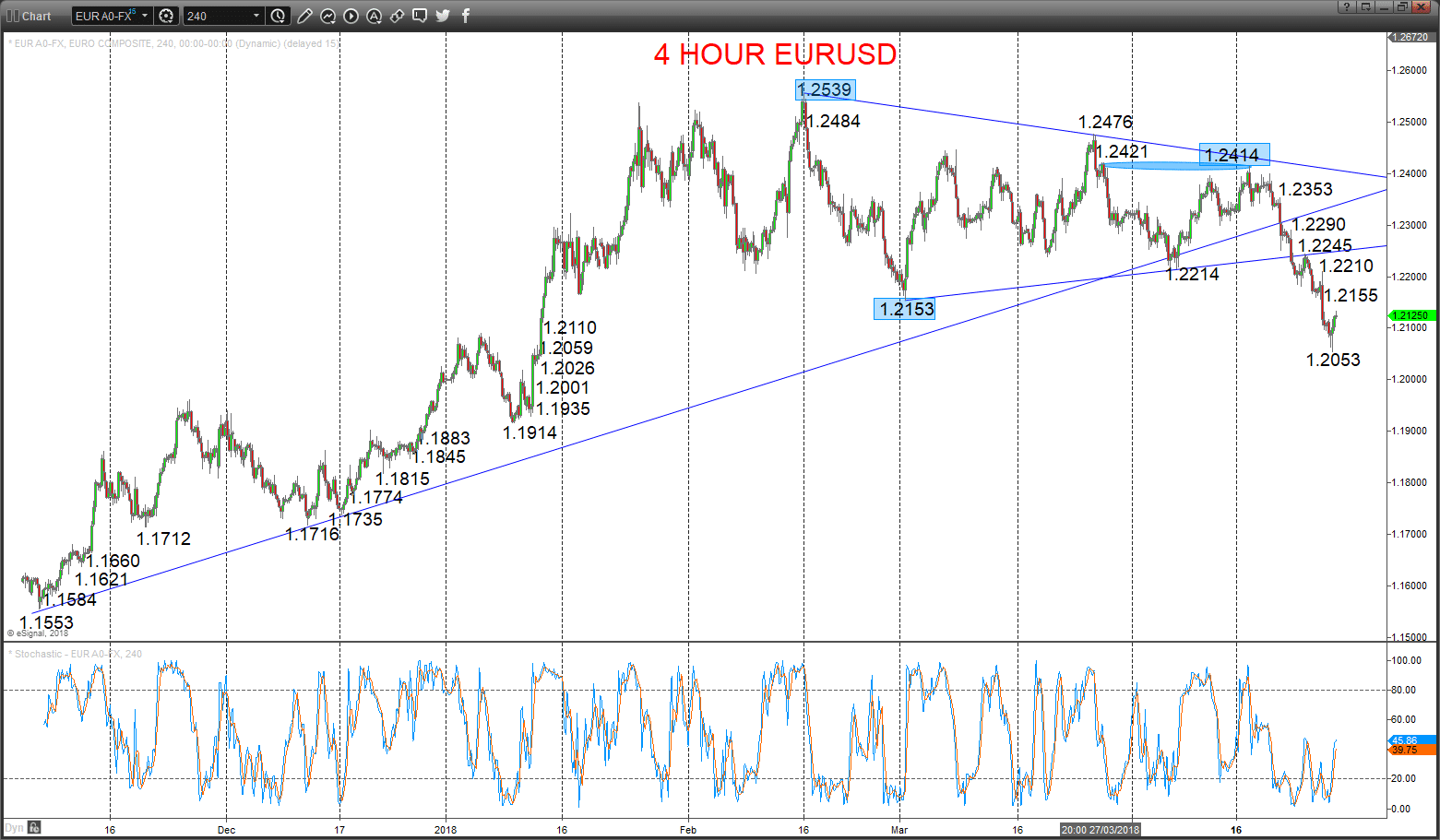
Task: Click the chart window grip handle
Action: [x=12, y=16]
